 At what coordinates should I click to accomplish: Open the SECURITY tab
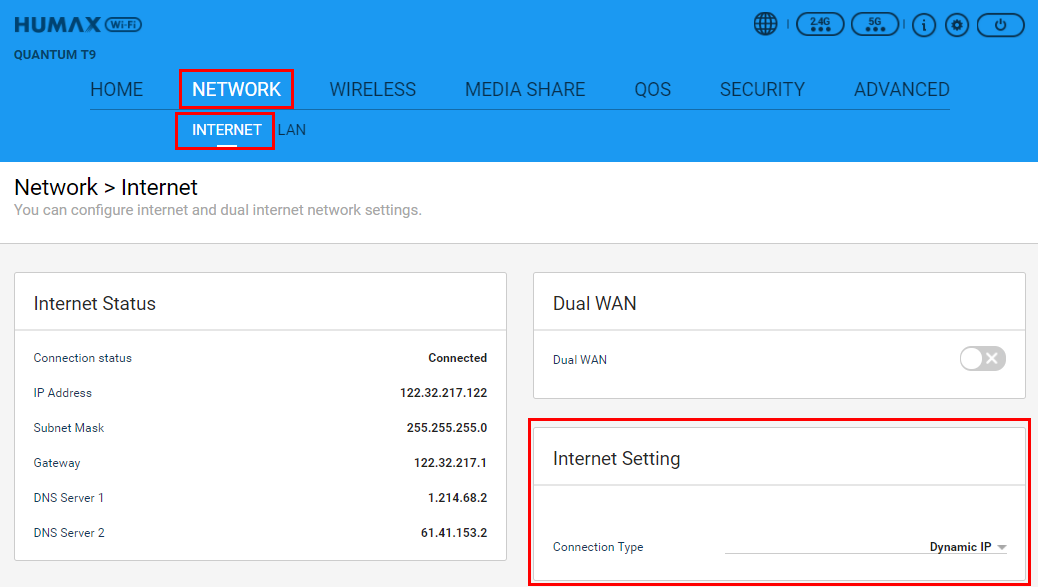coord(762,89)
